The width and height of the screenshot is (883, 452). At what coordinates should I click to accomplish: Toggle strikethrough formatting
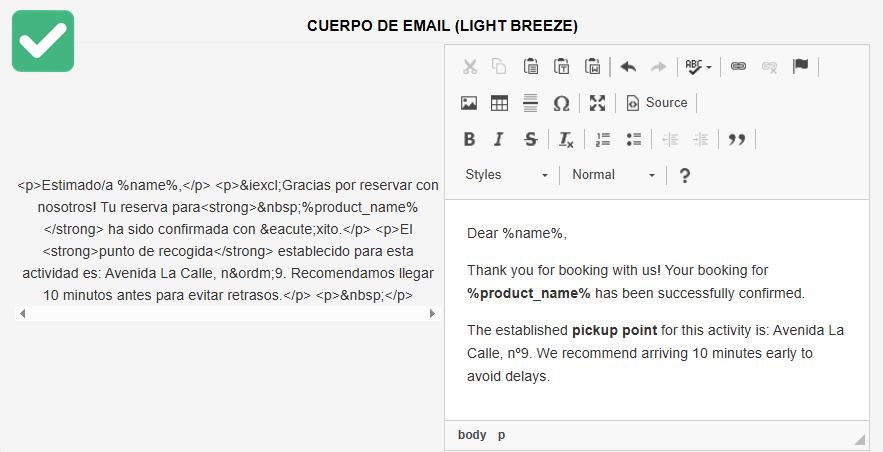[530, 139]
